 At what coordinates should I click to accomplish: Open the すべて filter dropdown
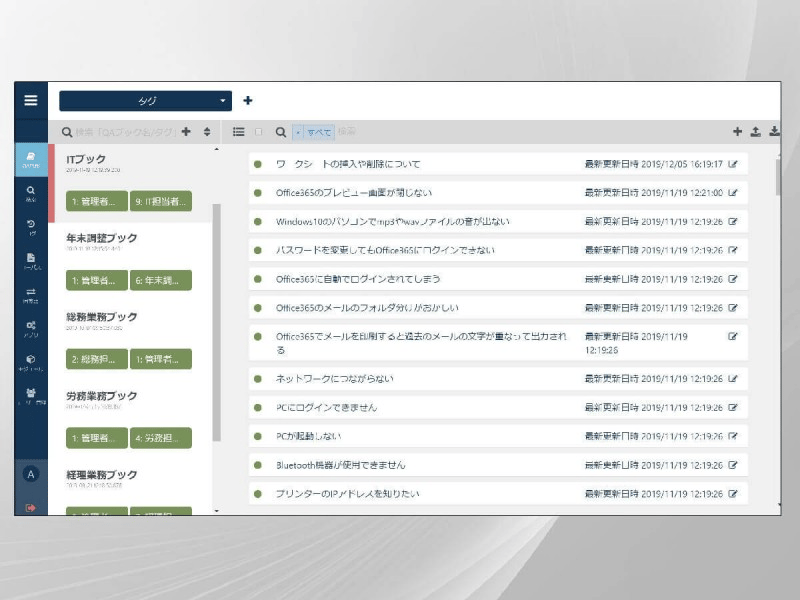pyautogui.click(x=313, y=132)
